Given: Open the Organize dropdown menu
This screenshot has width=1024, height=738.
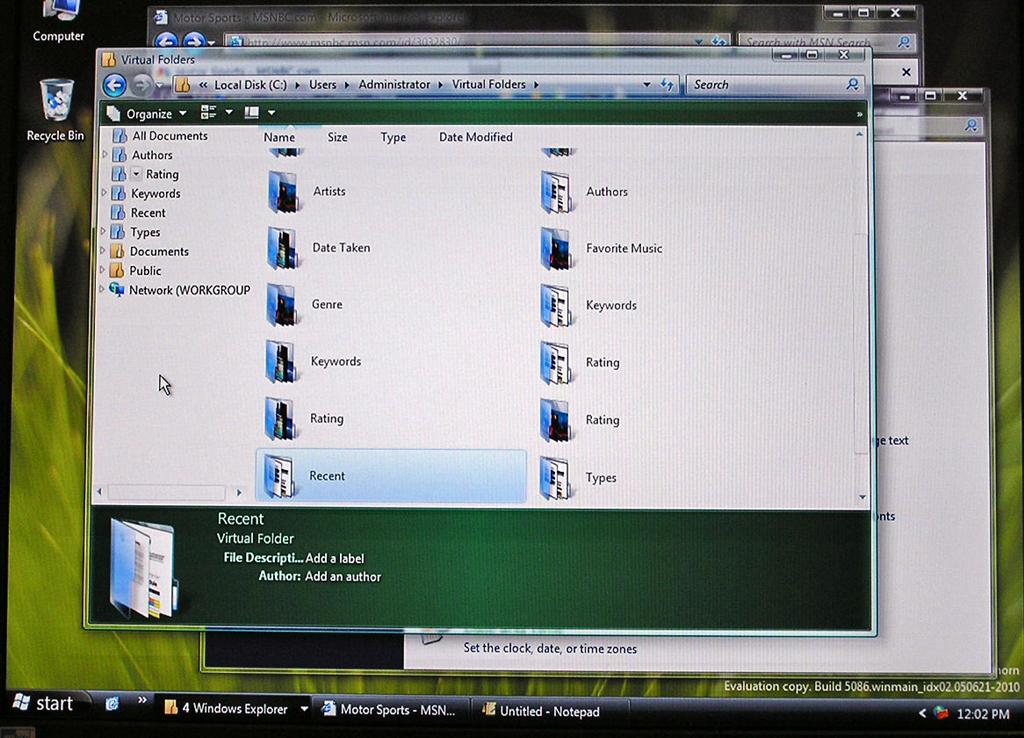Looking at the screenshot, I should tap(147, 113).
